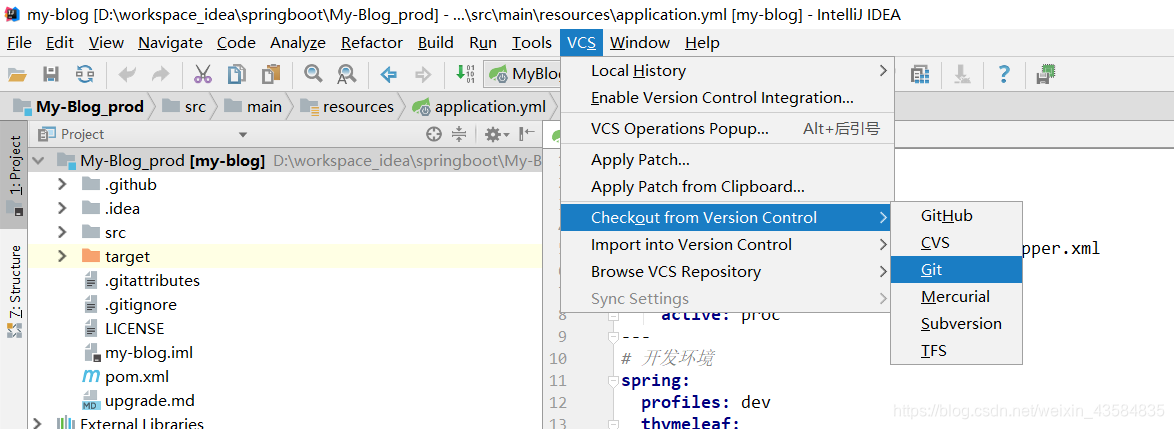Expand External Libraries node
1174x429 pixels.
click(x=39, y=424)
